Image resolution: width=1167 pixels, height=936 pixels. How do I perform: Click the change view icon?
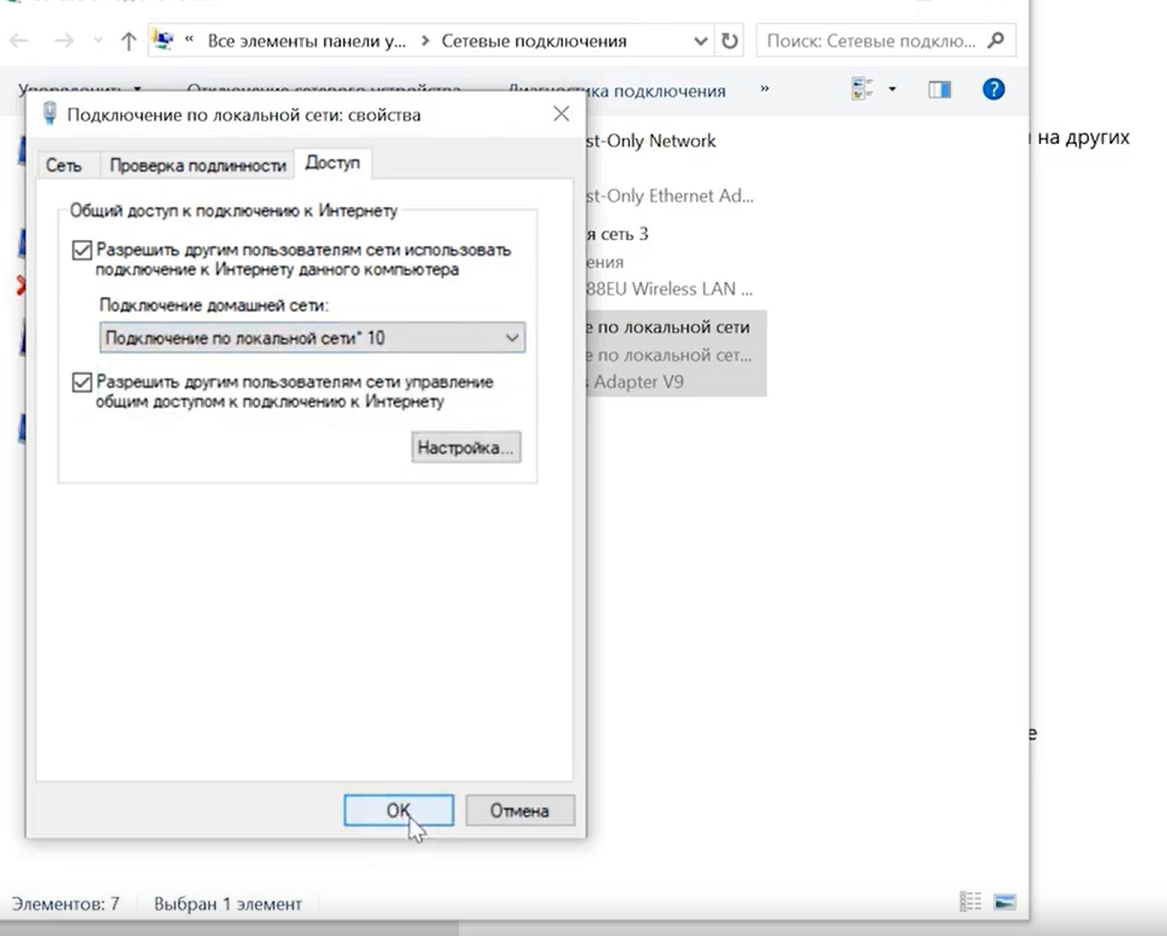pos(862,89)
